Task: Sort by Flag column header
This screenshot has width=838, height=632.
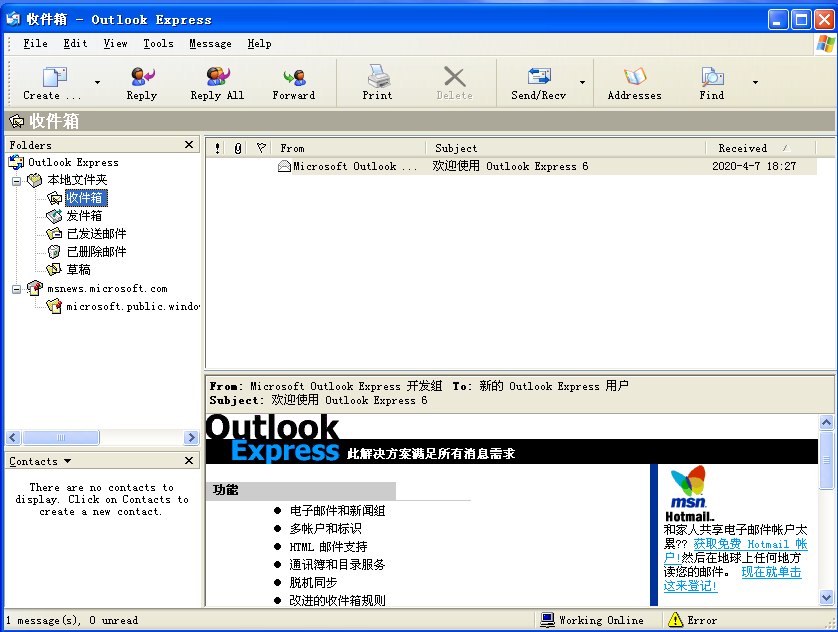Action: tap(261, 148)
